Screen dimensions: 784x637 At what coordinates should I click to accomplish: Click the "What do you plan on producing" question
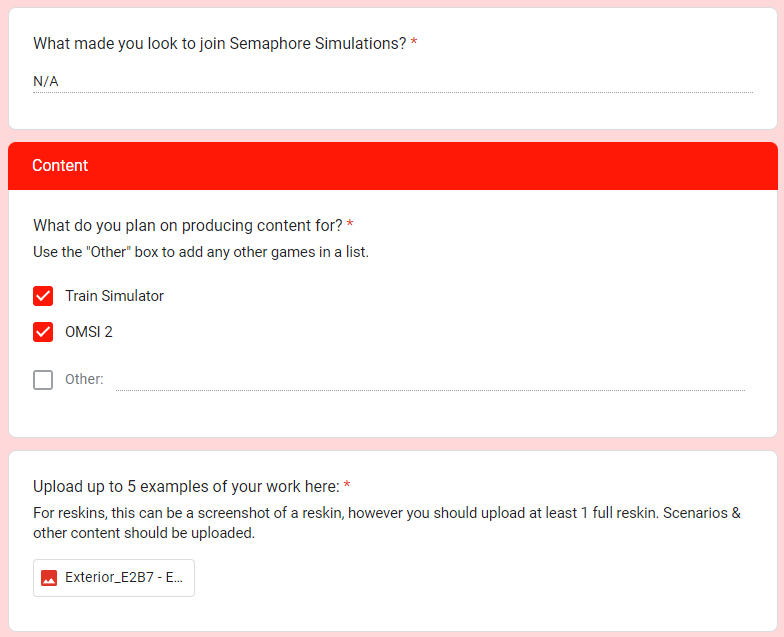click(x=188, y=225)
